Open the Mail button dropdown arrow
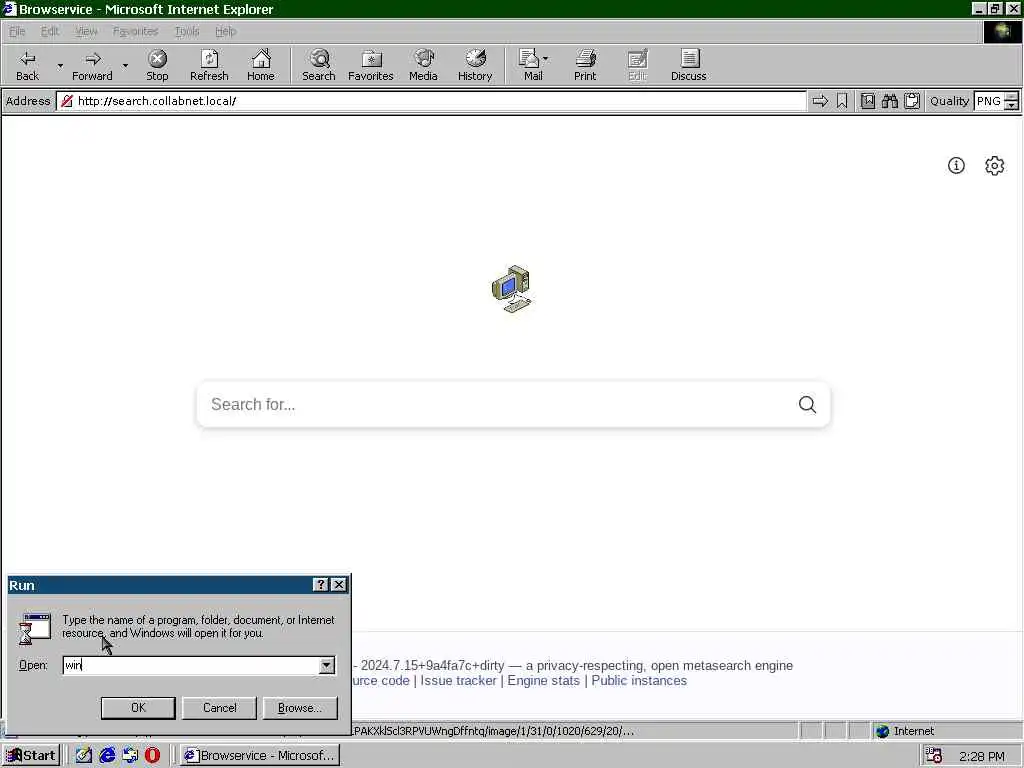Image resolution: width=1024 pixels, height=768 pixels. click(545, 59)
